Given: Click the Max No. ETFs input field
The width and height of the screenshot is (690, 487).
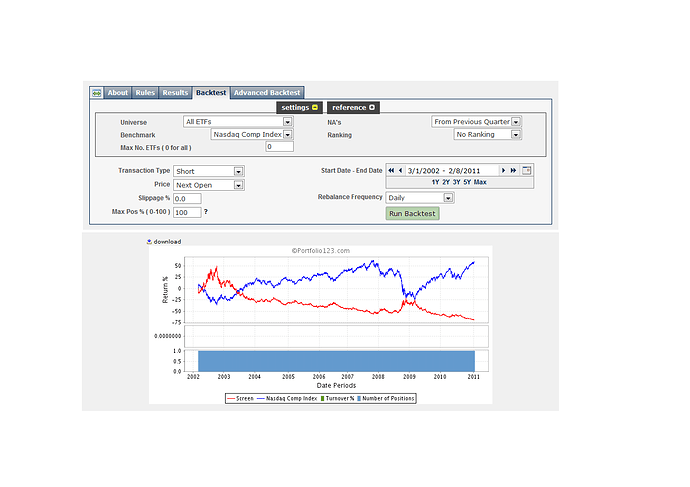Looking at the screenshot, I should click(x=279, y=147).
